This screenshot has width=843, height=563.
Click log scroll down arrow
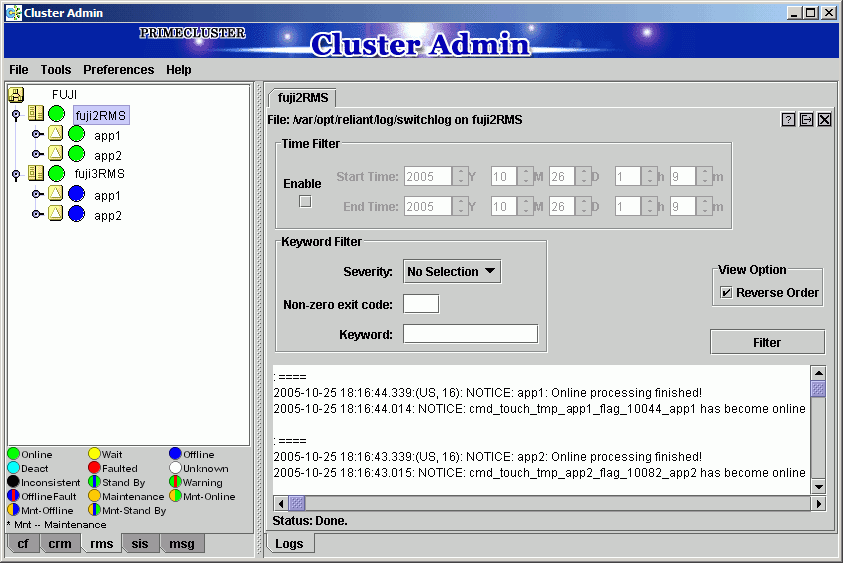point(818,487)
